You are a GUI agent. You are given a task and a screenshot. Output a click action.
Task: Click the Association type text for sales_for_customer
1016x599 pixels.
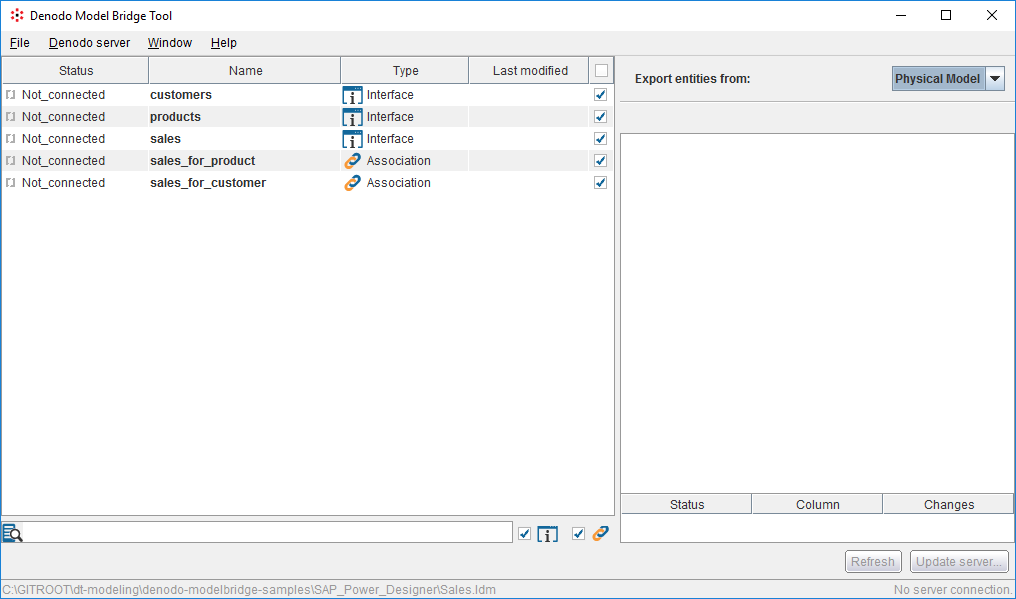pyautogui.click(x=398, y=183)
